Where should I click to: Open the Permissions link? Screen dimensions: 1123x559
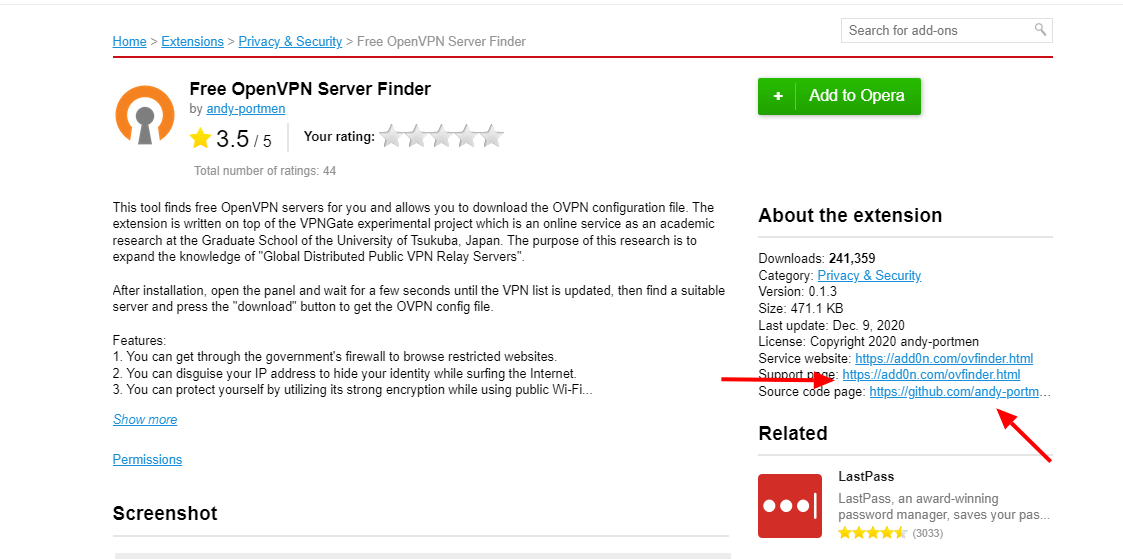coord(147,460)
